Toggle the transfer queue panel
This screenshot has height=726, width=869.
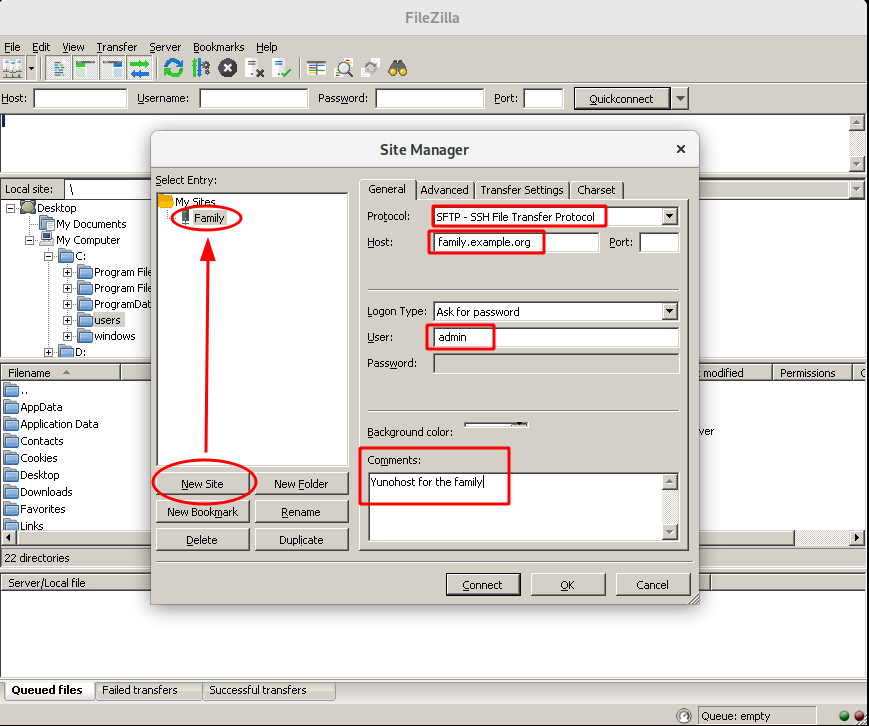pos(137,68)
